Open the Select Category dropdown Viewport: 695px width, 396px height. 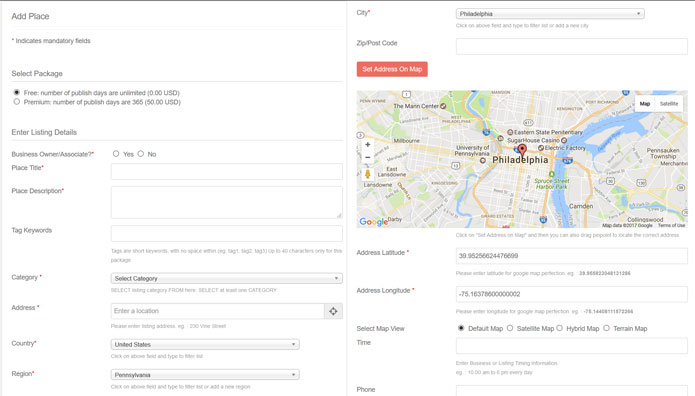[x=226, y=278]
